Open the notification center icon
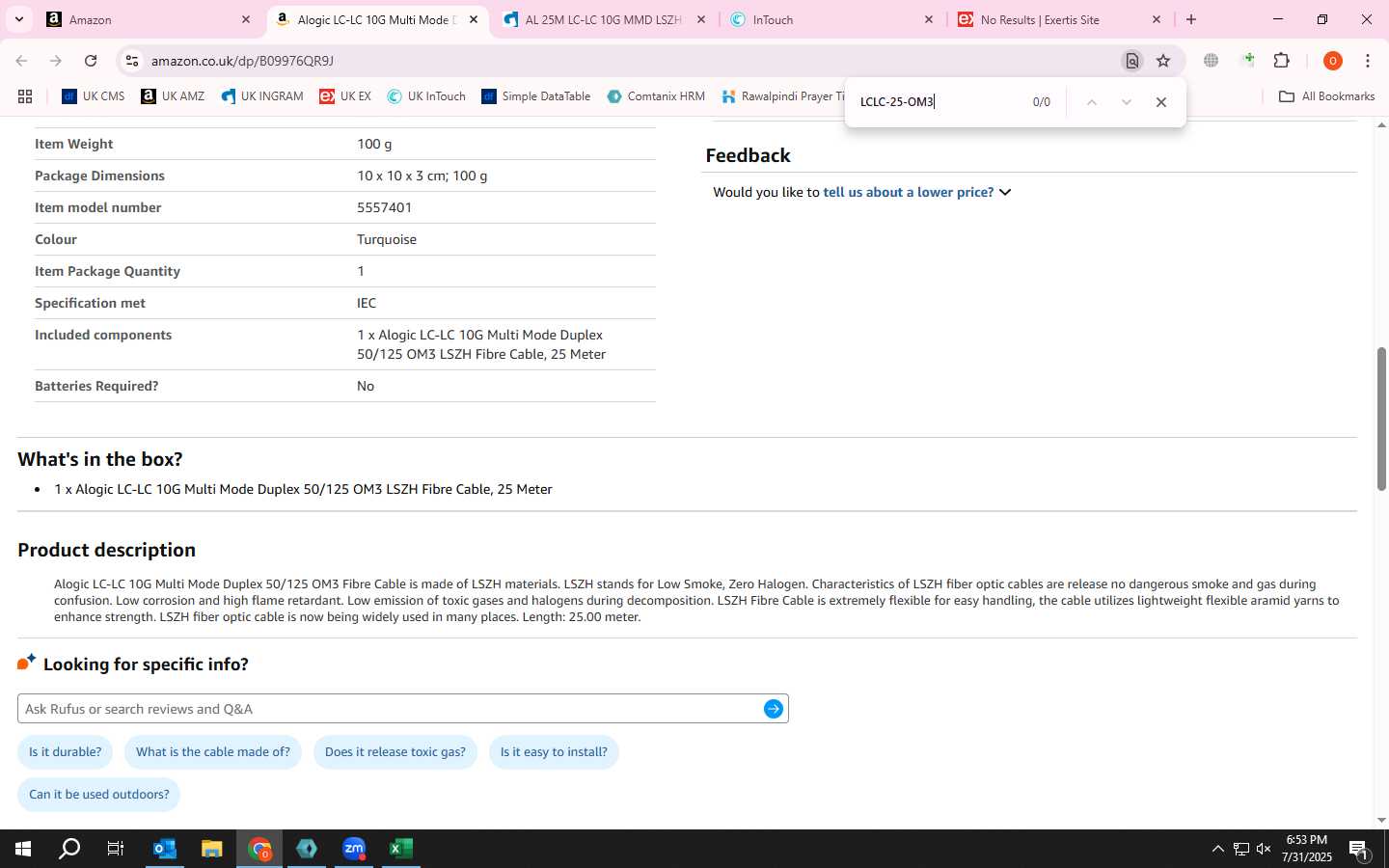 [1359, 849]
